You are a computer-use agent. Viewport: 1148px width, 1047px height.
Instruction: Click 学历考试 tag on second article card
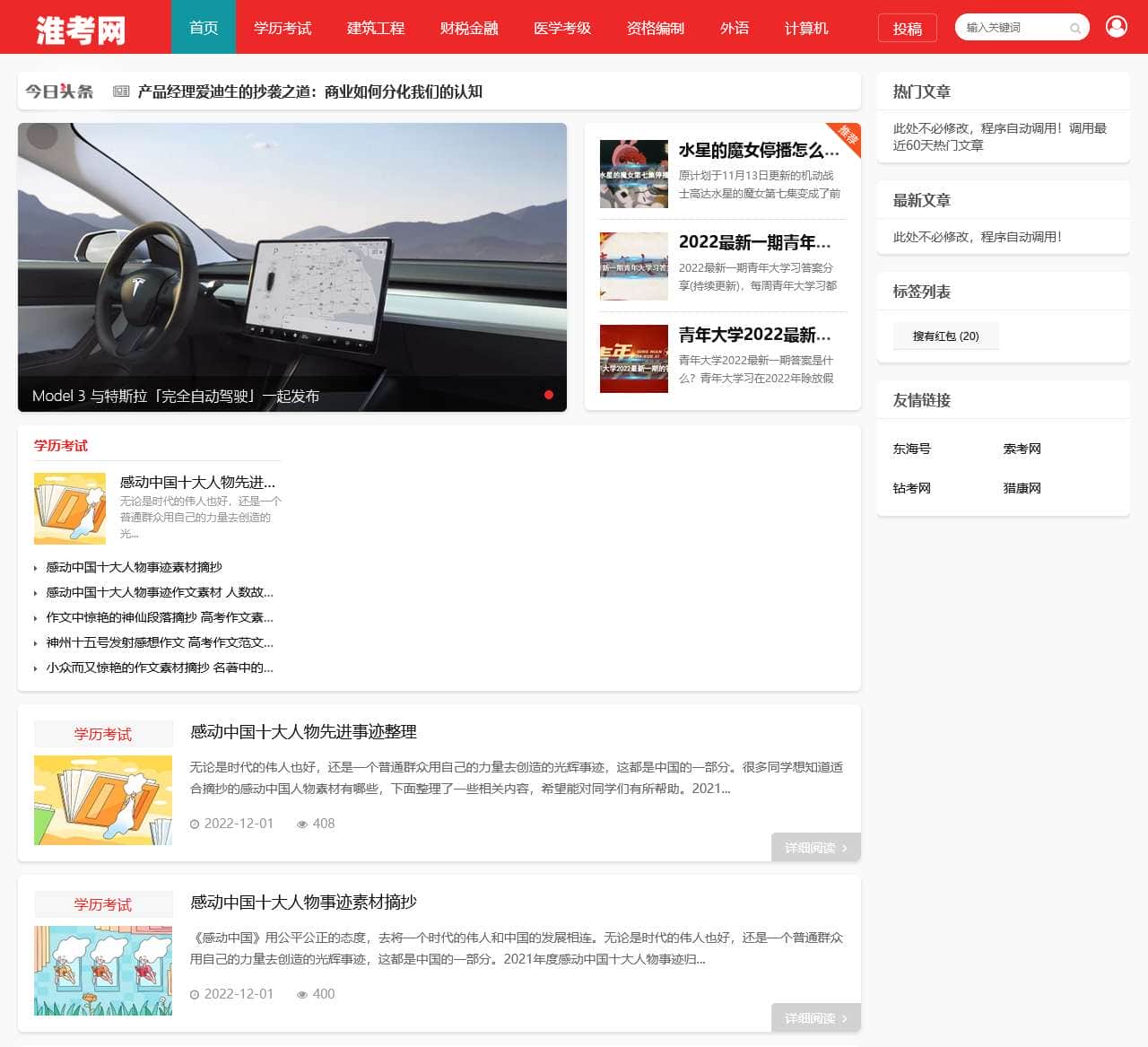click(x=103, y=904)
